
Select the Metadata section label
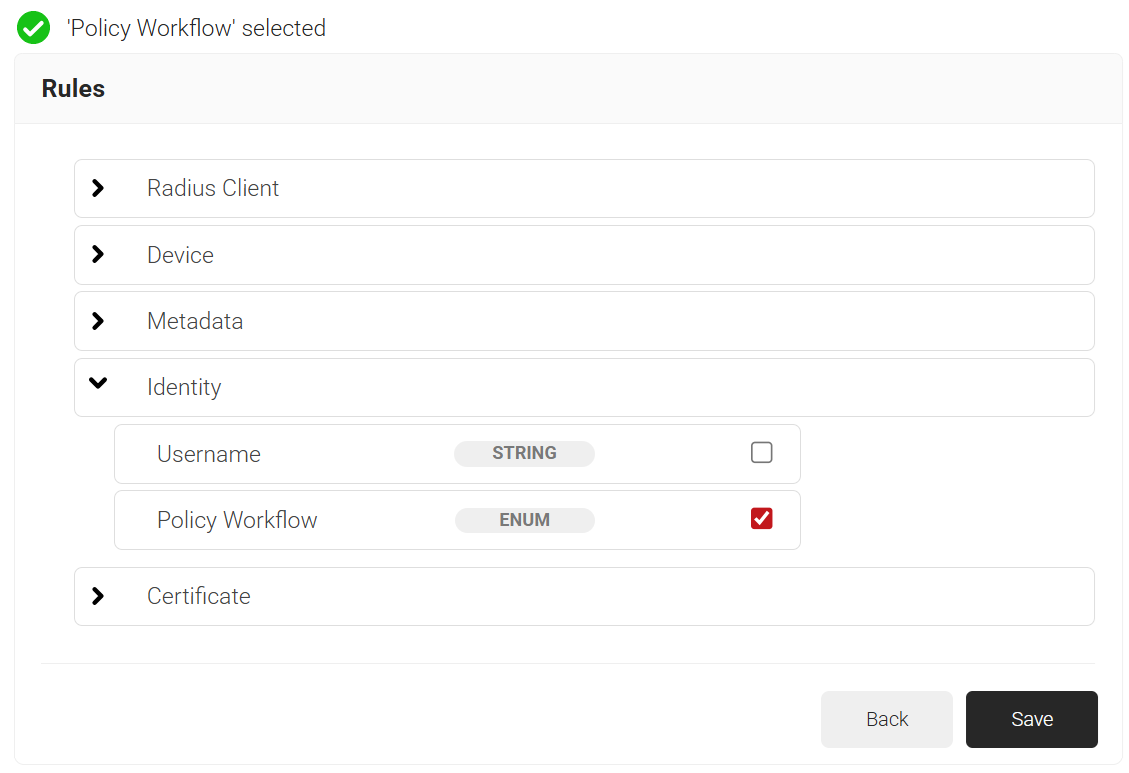point(195,321)
